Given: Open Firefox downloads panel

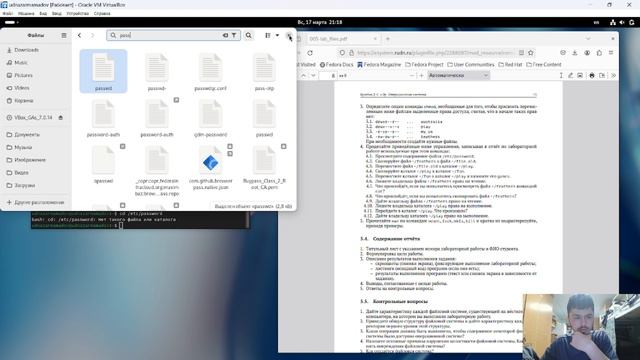Looking at the screenshot, I should tap(575, 53).
